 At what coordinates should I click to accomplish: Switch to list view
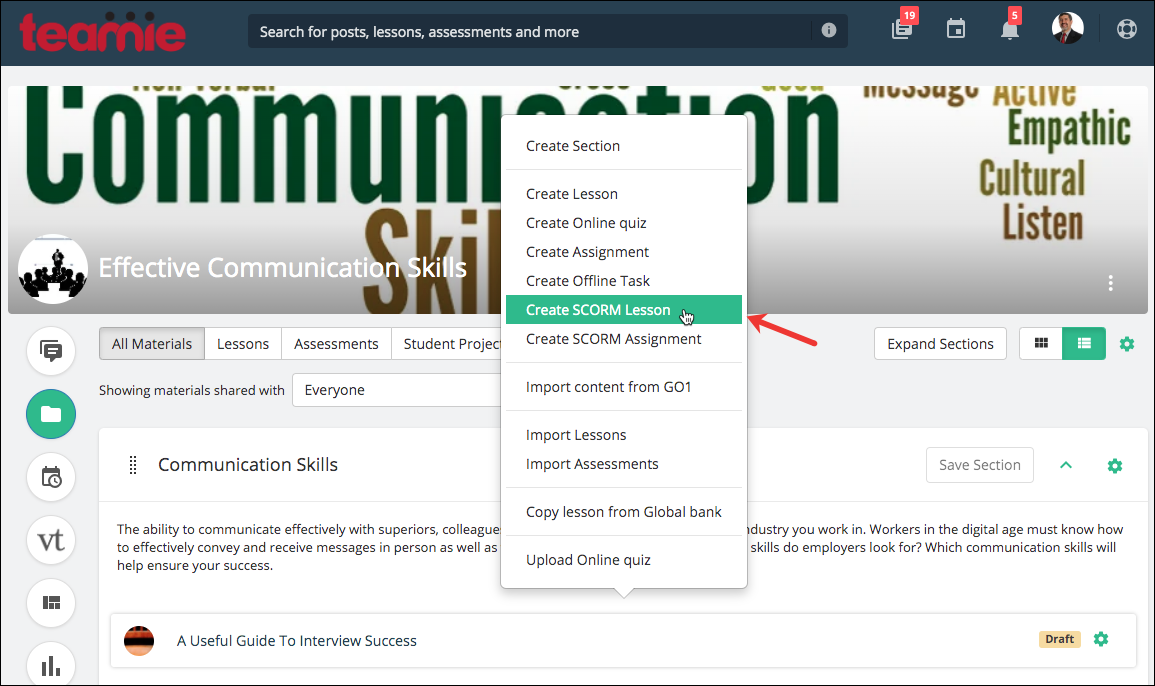point(1084,343)
